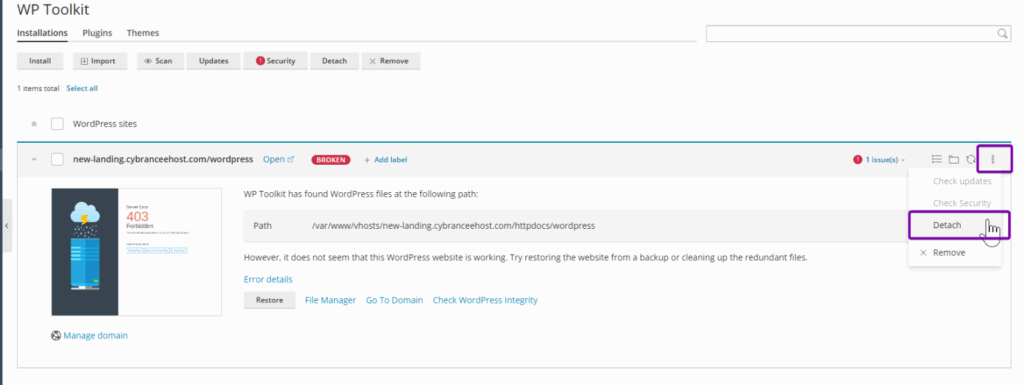
Task: Click the Open site link
Action: click(x=274, y=159)
